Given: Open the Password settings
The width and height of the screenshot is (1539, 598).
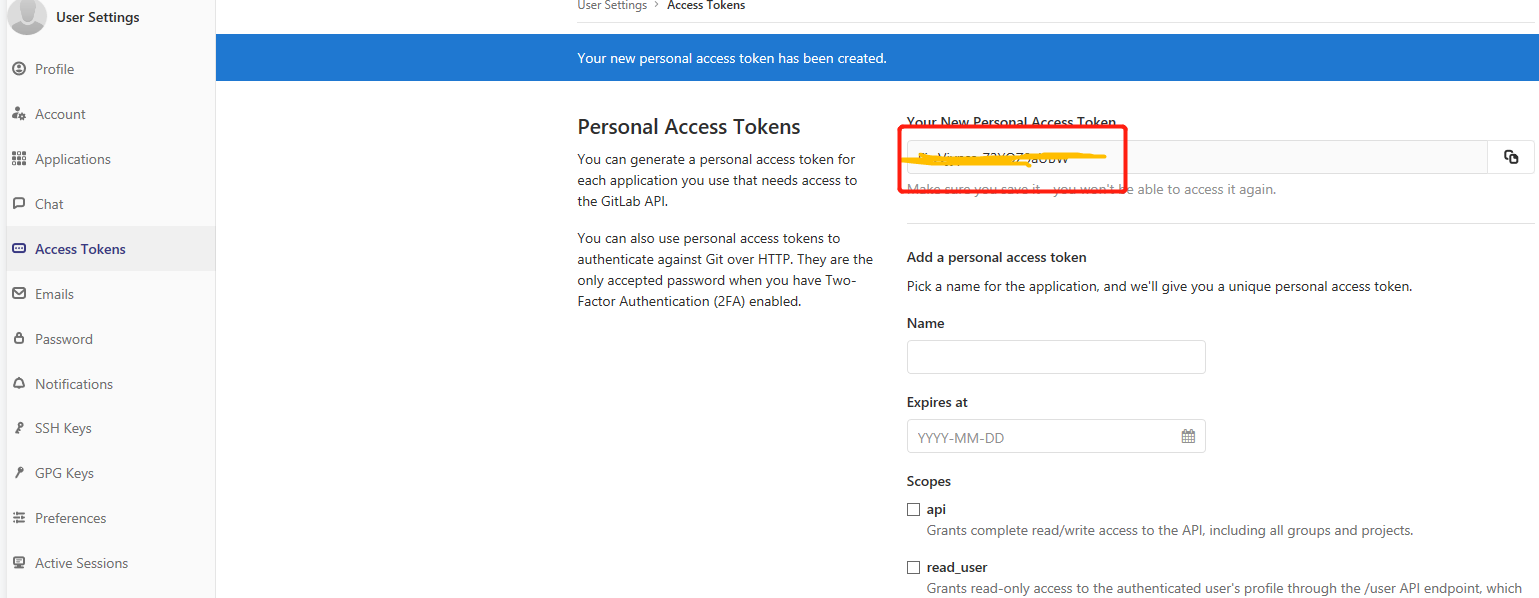Looking at the screenshot, I should (64, 338).
